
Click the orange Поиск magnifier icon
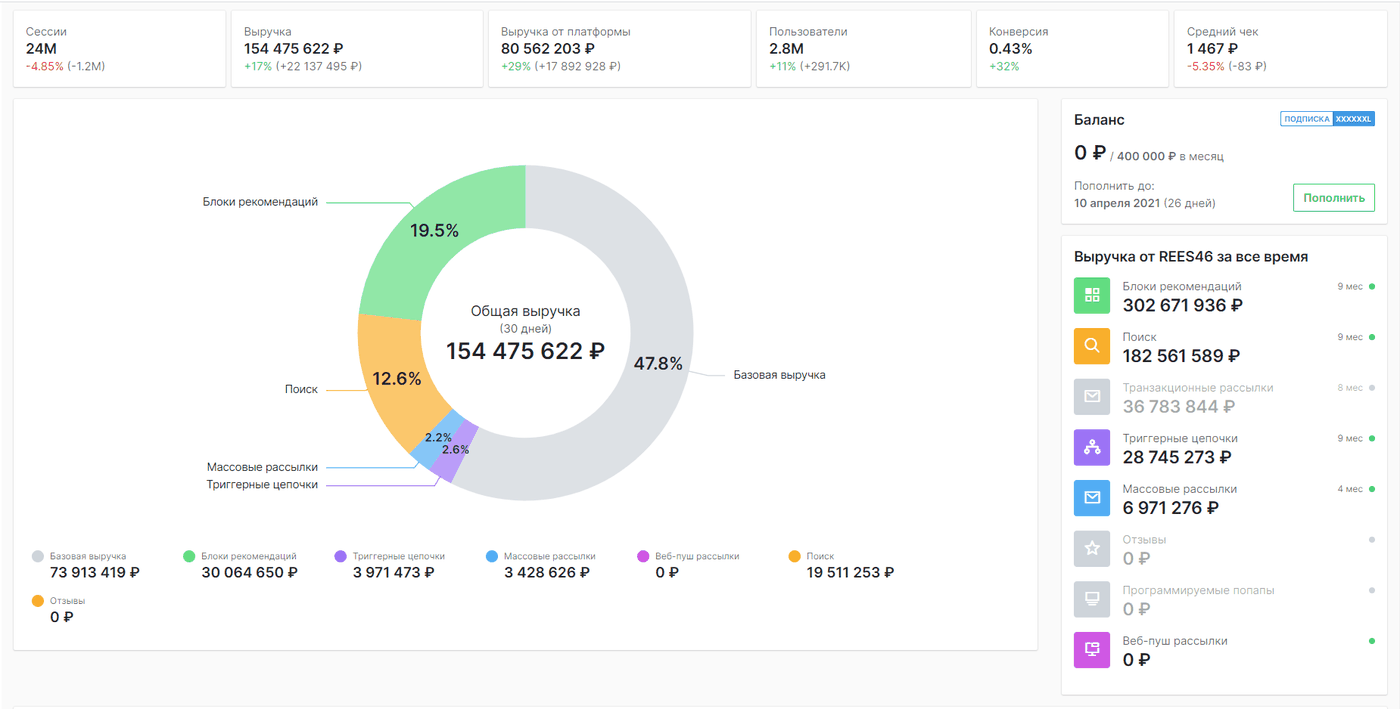1092,346
